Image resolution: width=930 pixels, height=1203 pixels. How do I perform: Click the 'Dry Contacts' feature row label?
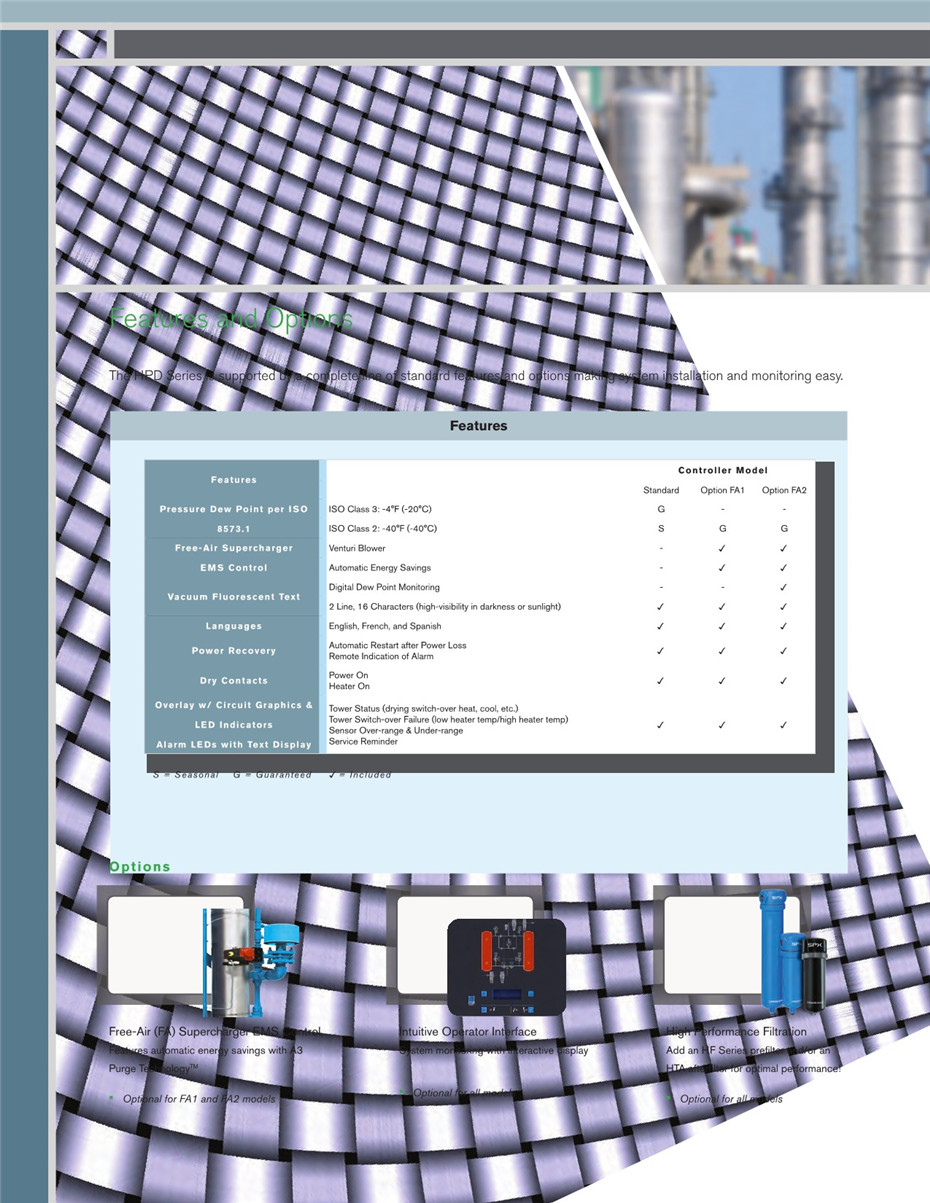click(x=234, y=681)
